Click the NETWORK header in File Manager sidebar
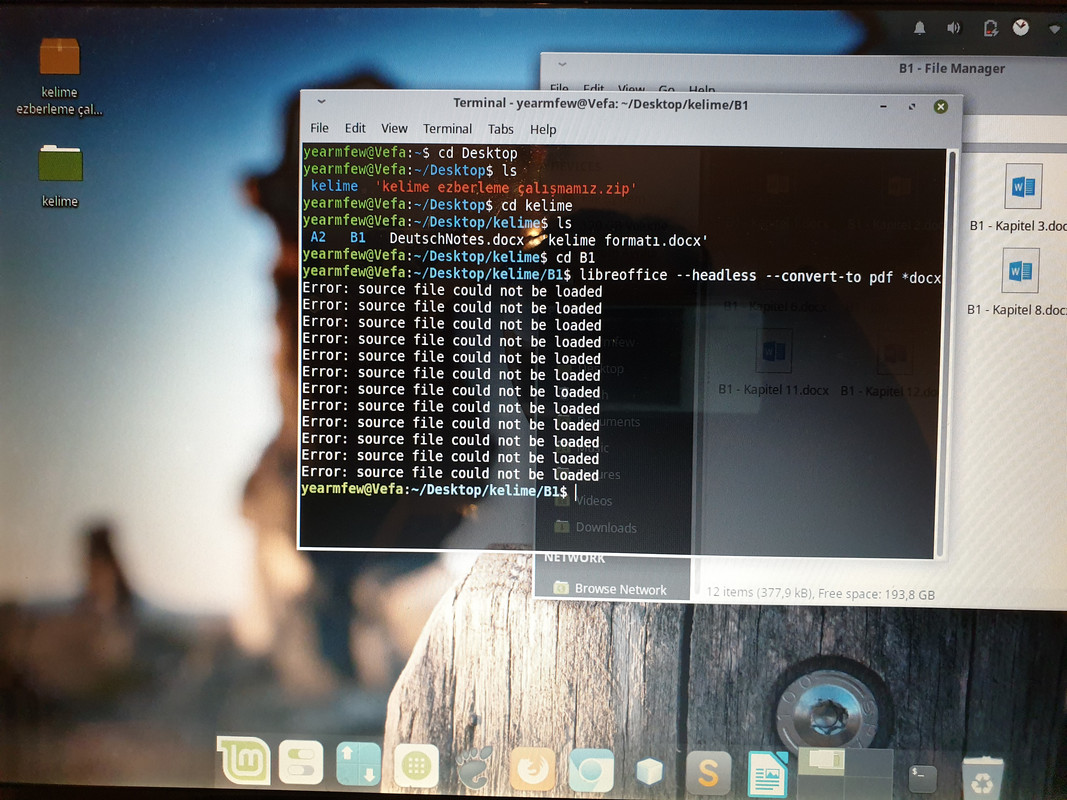Screen dimensions: 1067x800 coord(574,558)
